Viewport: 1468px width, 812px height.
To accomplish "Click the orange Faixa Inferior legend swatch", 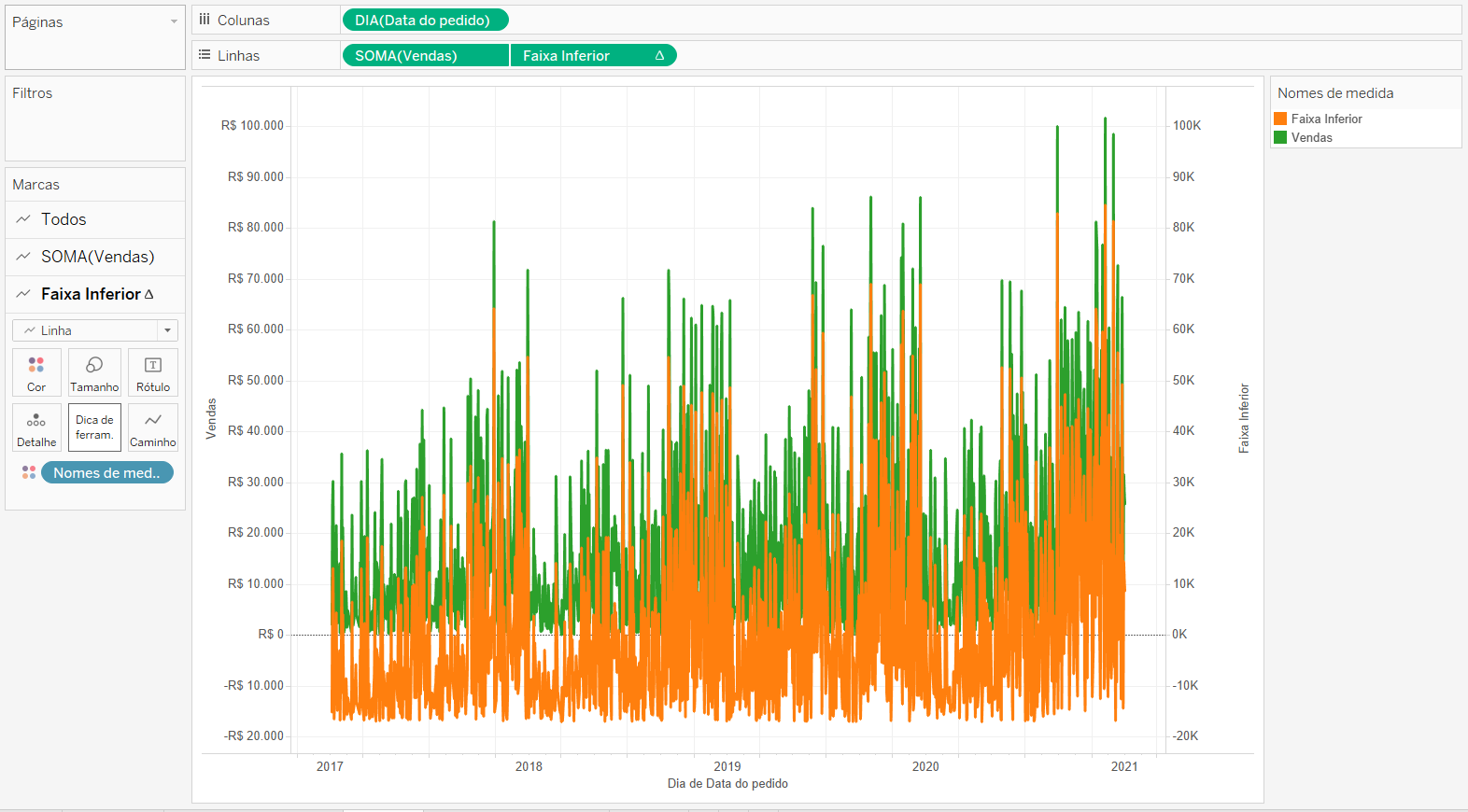I will [1280, 119].
